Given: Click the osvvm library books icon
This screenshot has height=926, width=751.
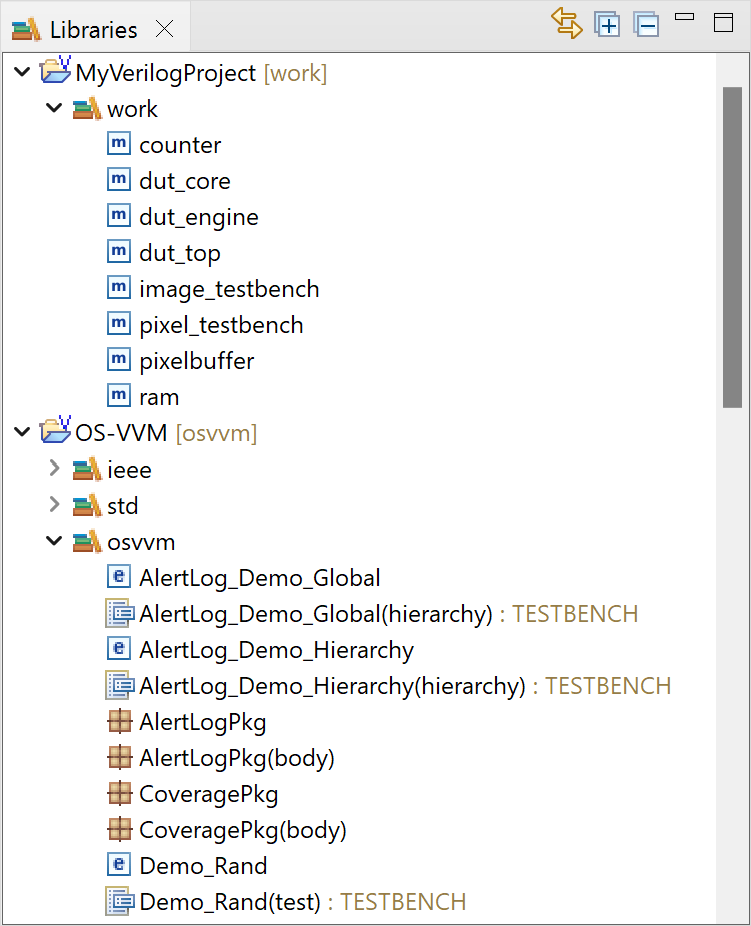Looking at the screenshot, I should click(87, 542).
